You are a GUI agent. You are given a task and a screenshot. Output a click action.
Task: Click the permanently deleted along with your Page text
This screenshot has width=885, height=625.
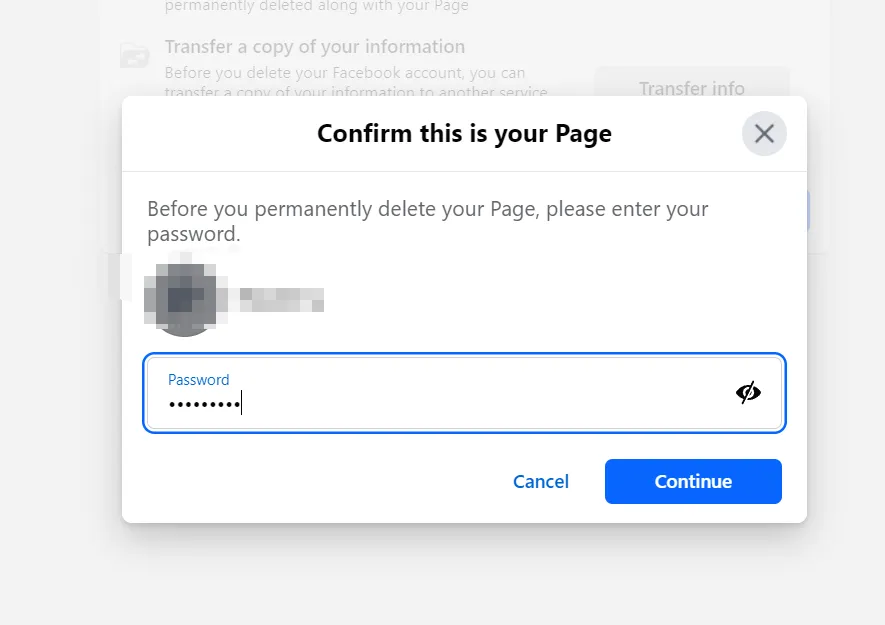point(317,6)
